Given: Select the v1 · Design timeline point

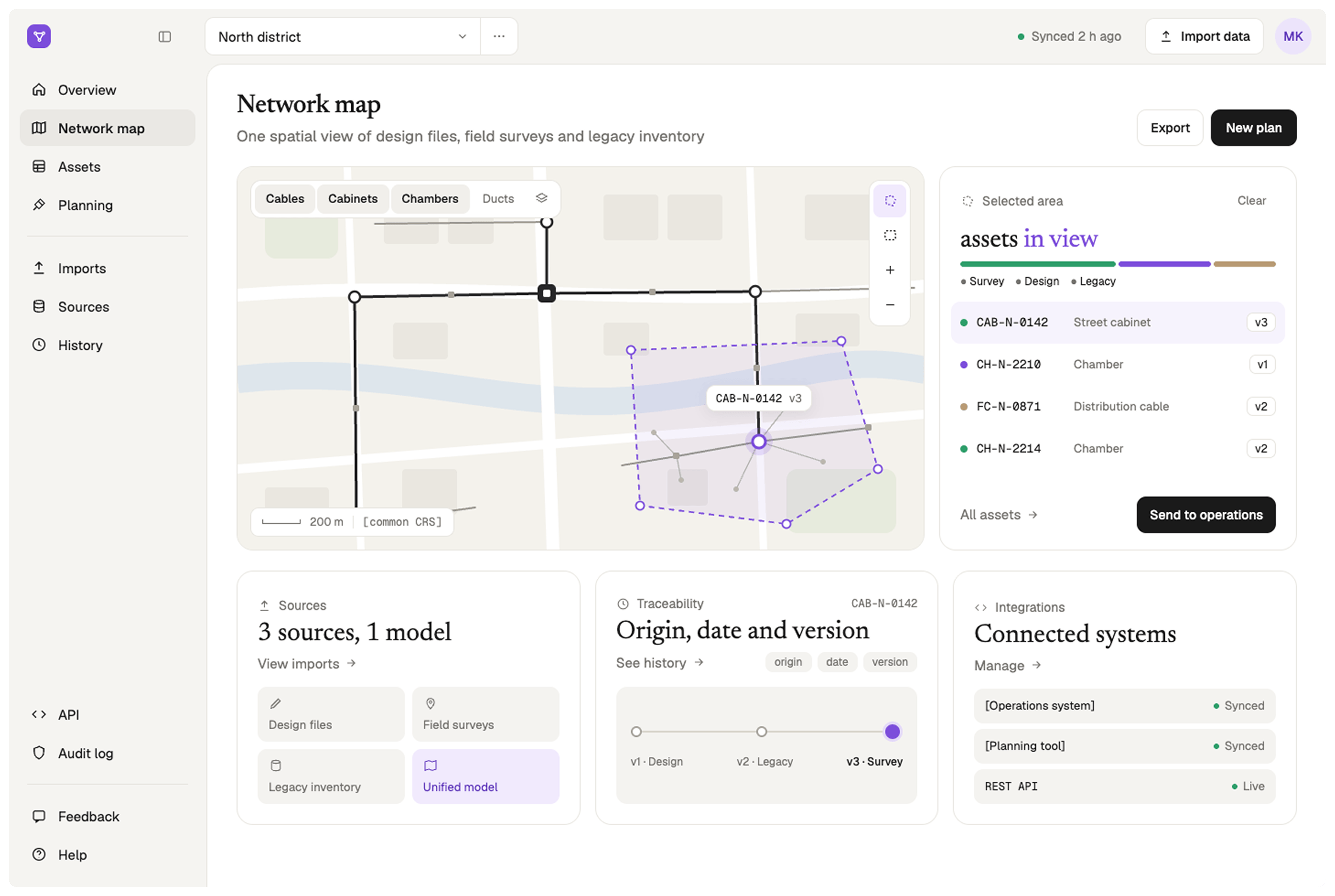Looking at the screenshot, I should coord(636,732).
